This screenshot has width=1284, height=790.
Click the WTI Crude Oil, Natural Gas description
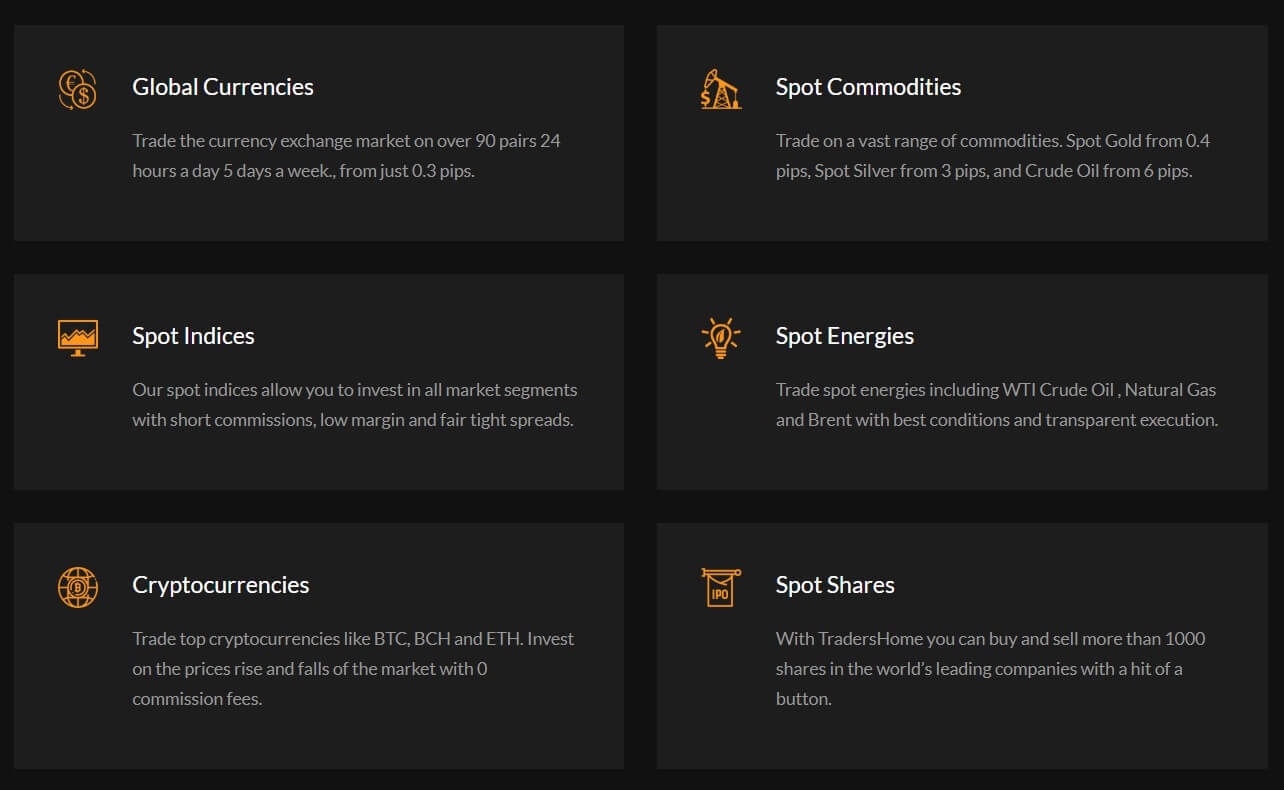(x=997, y=404)
